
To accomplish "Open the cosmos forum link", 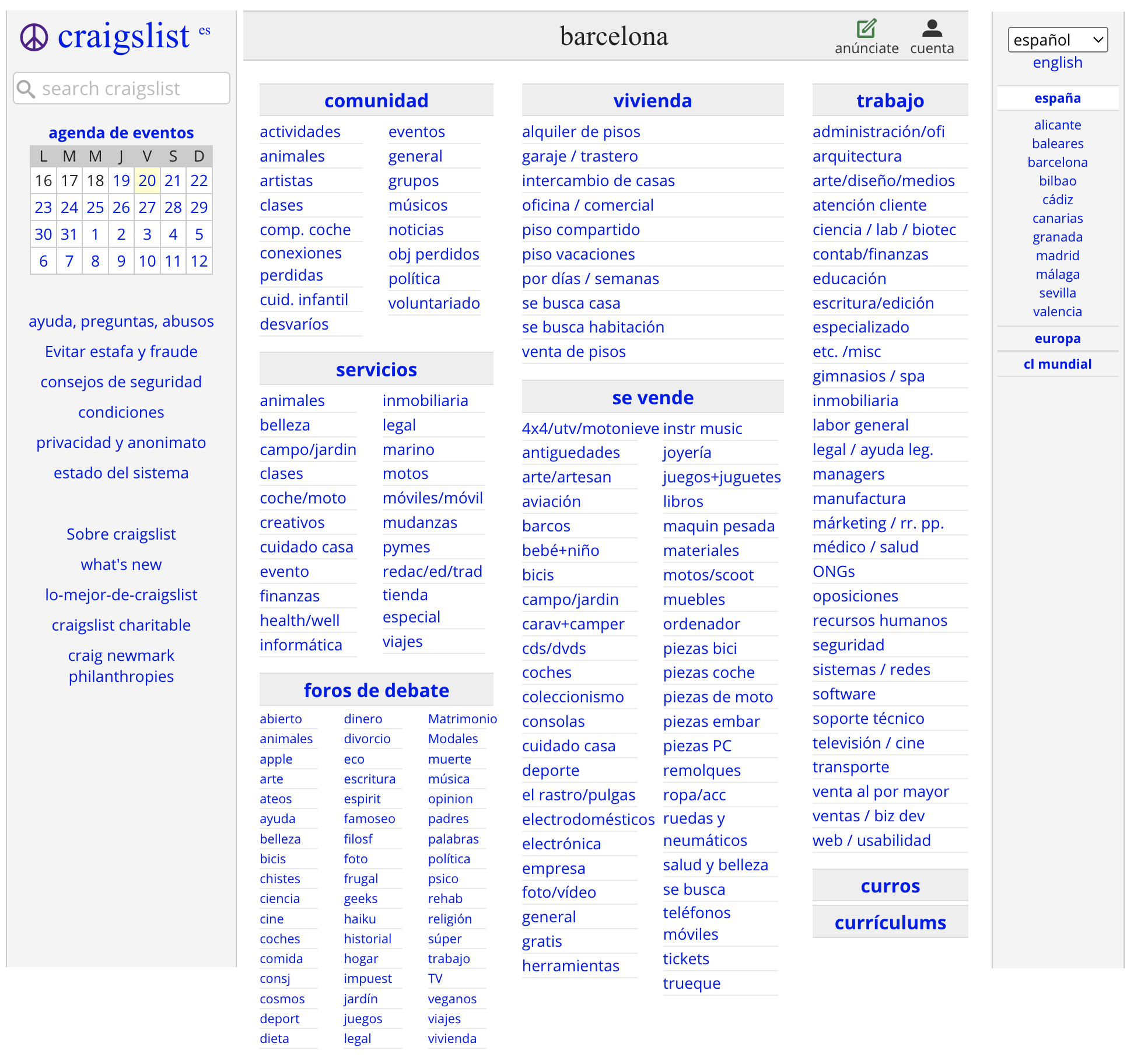I will (x=282, y=999).
